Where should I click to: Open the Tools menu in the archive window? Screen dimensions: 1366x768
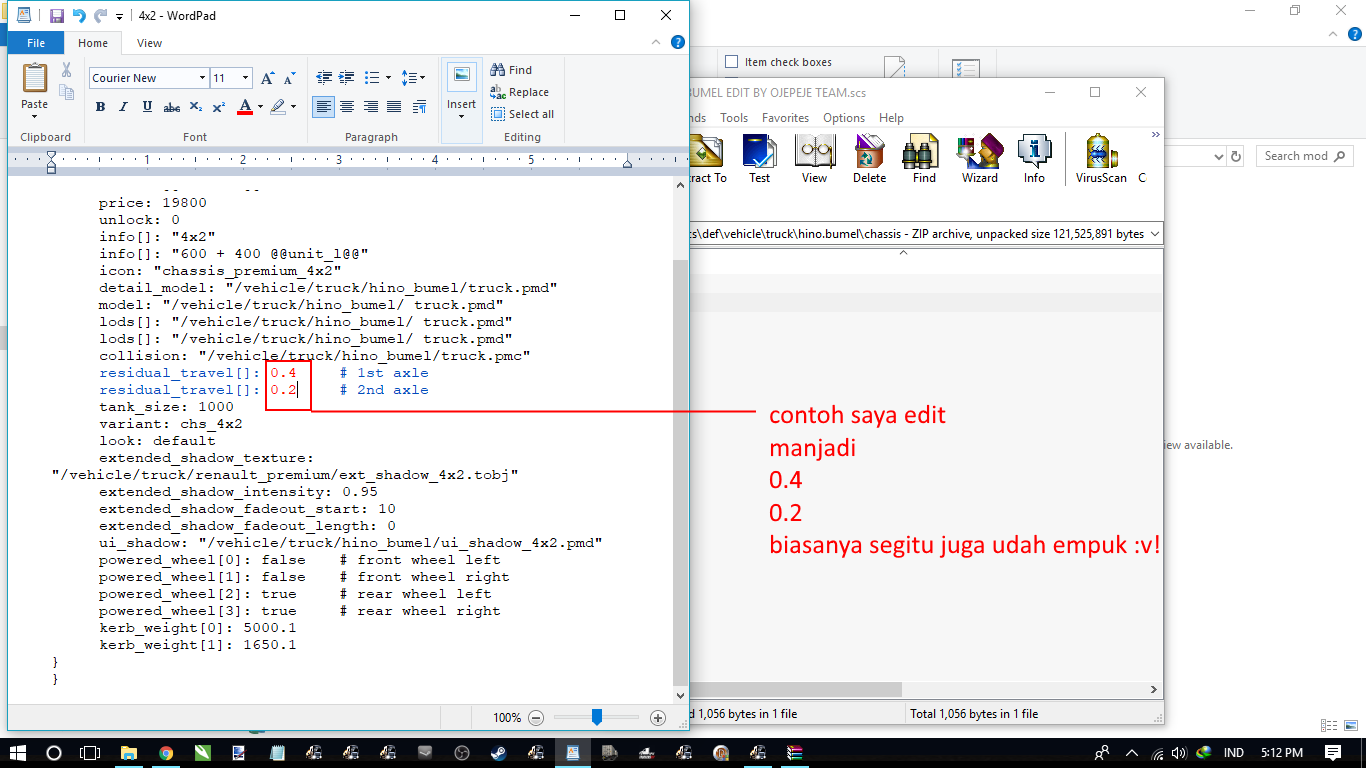coord(734,118)
